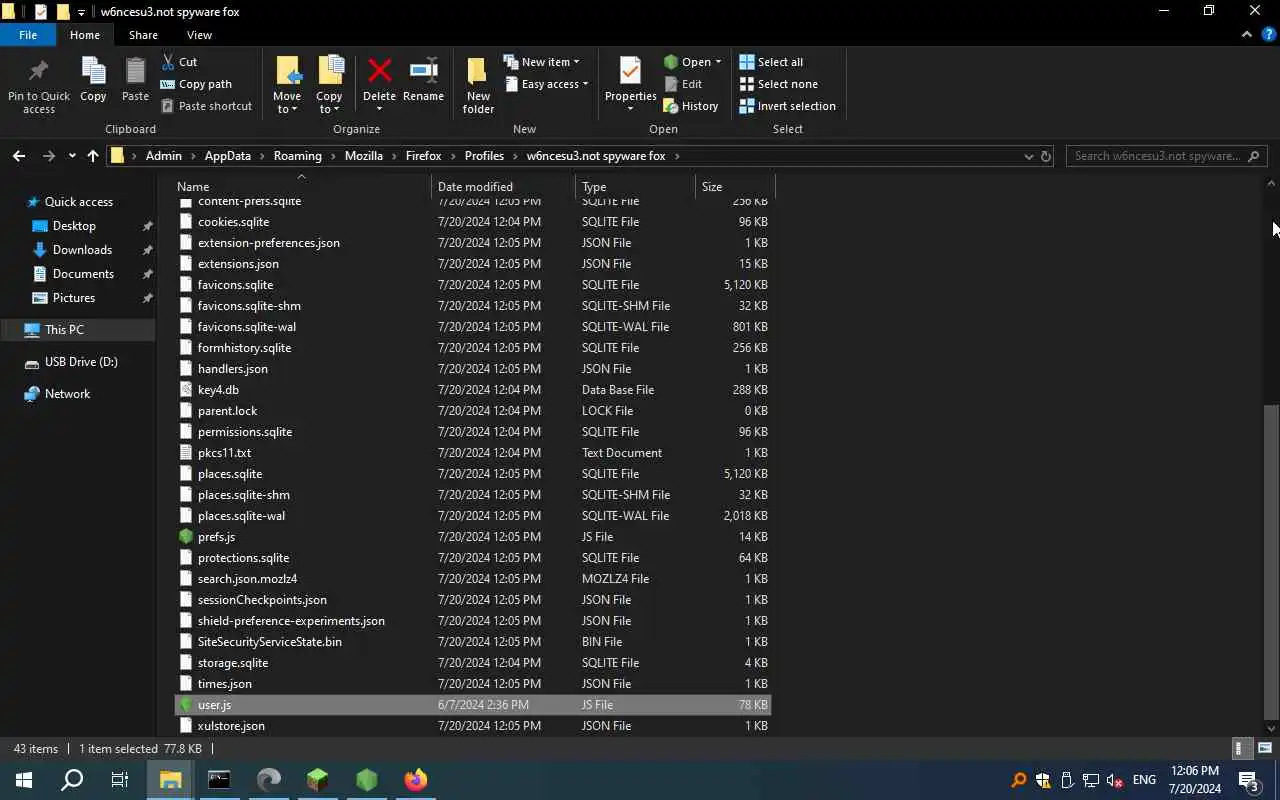Choose Select none

point(778,84)
